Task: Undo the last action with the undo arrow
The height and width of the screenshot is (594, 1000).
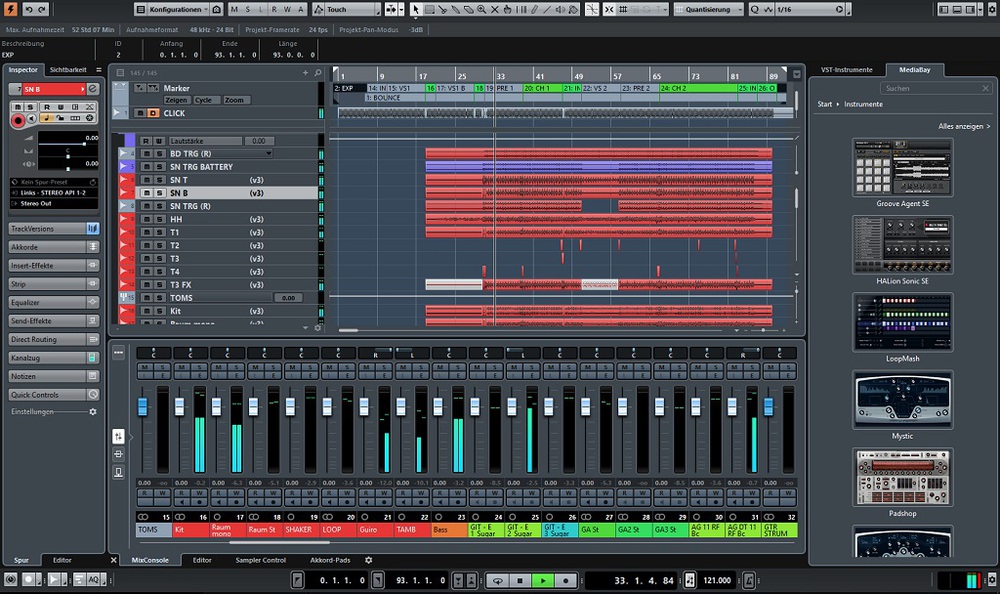Action: (x=29, y=9)
